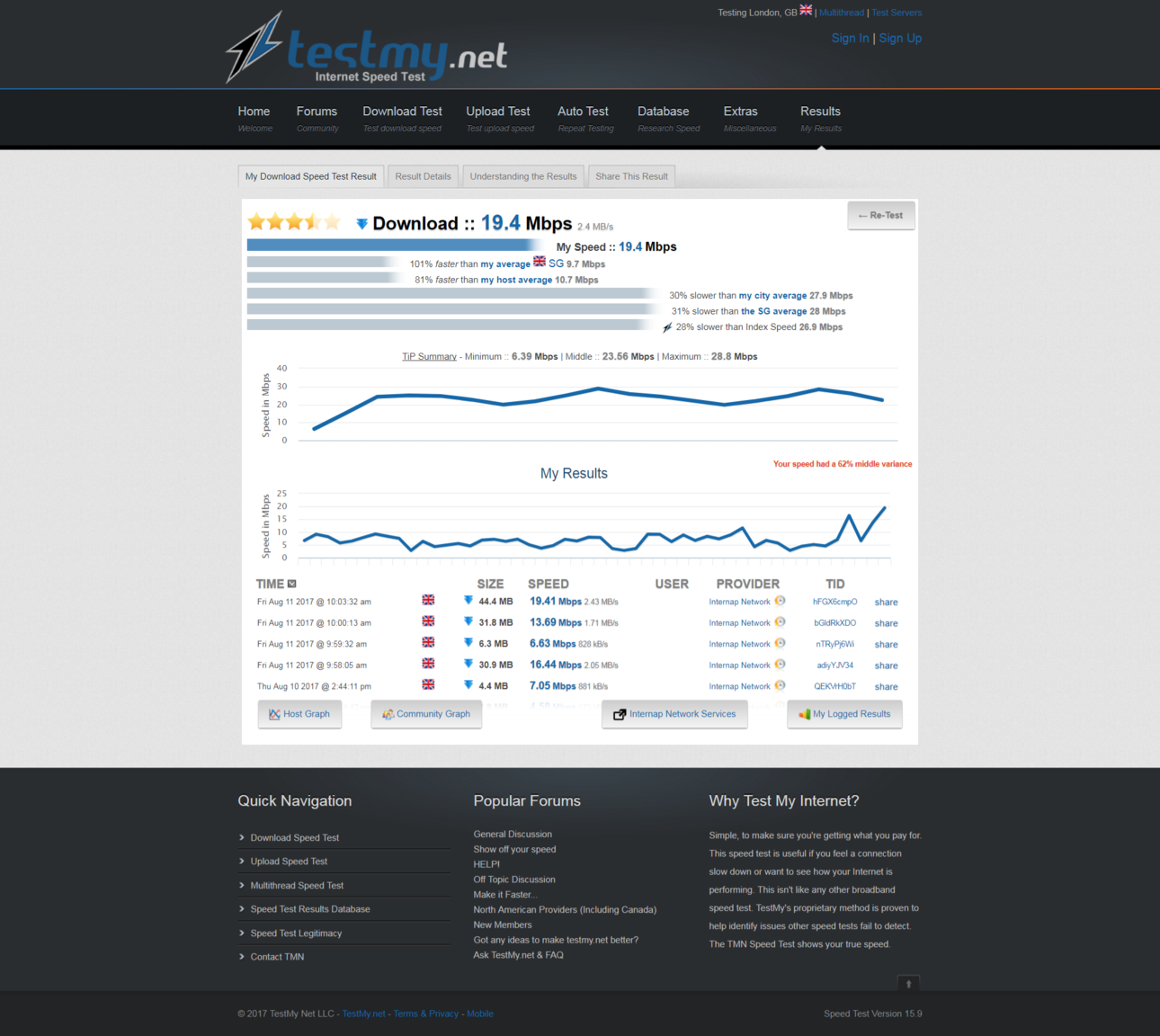Screen dimensions: 1160x1036
Task: Open the Auto Test menu
Action: point(584,119)
